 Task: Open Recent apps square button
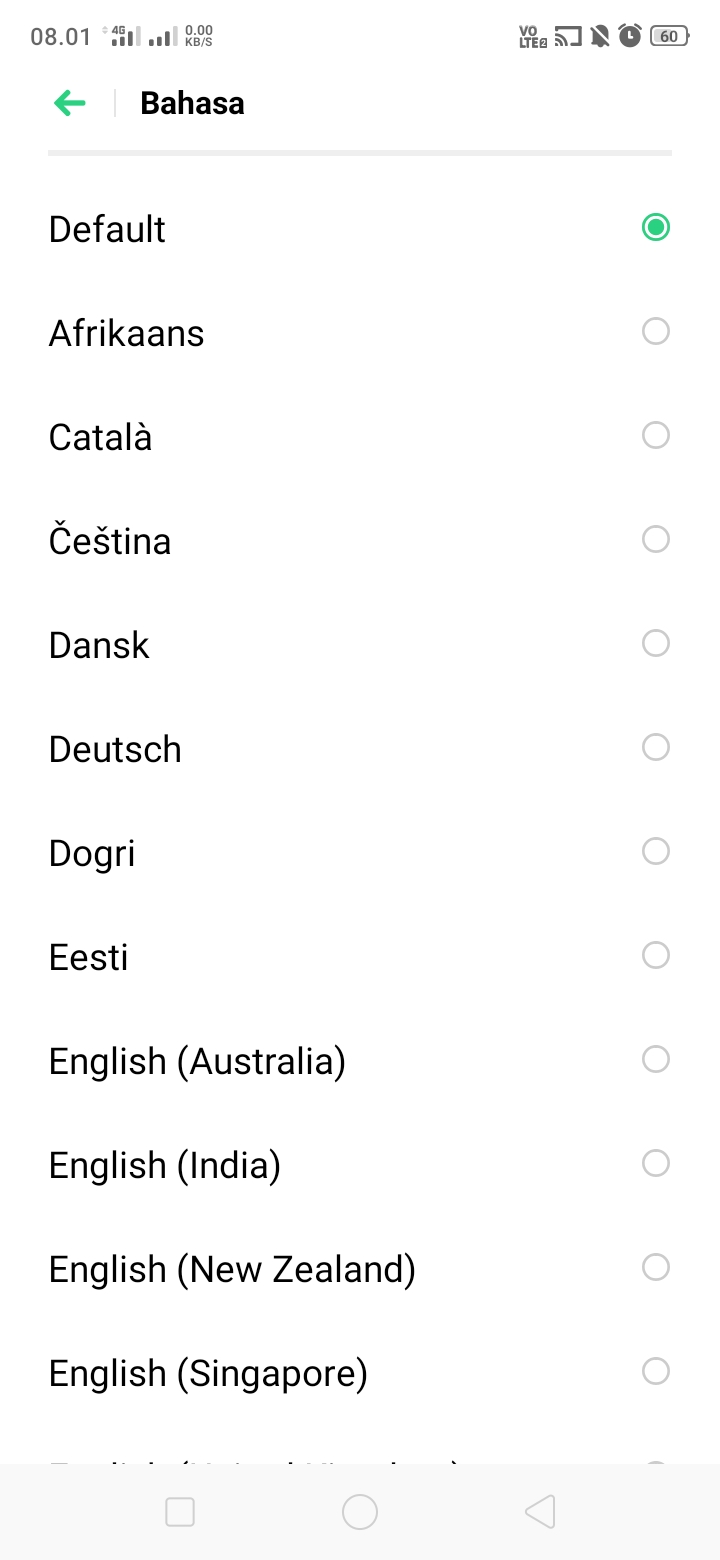tap(180, 1512)
